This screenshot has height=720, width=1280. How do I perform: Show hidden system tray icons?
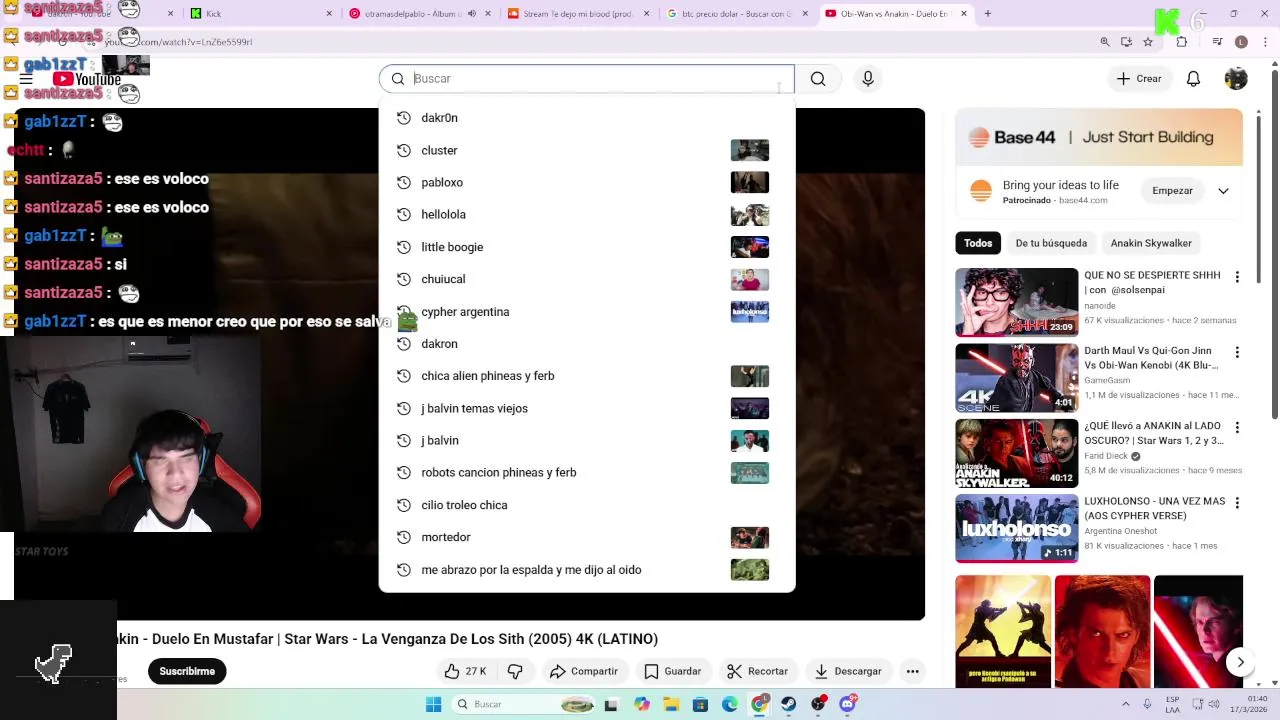[x=1125, y=704]
